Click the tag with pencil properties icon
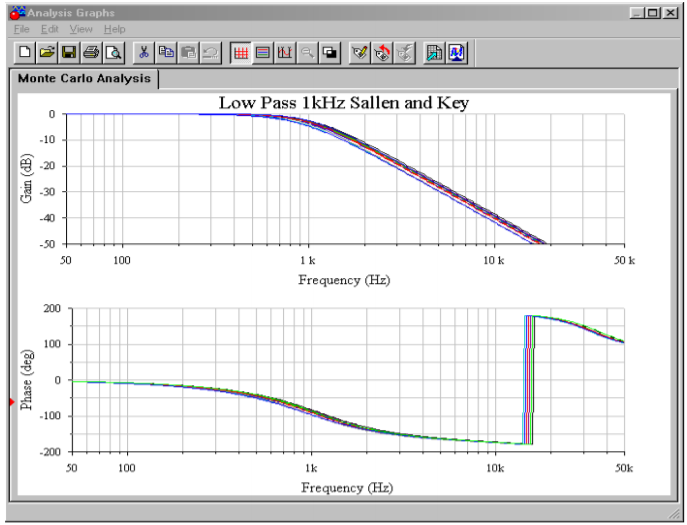 tap(360, 53)
